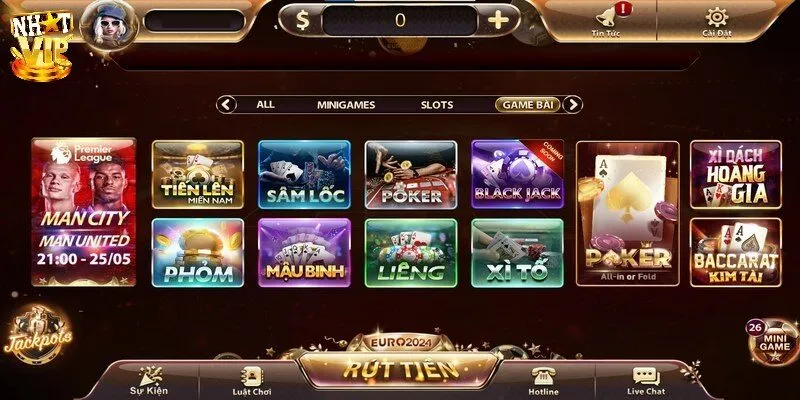Launch the Mậu Binh card game
Image resolution: width=800 pixels, height=400 pixels.
coord(305,253)
